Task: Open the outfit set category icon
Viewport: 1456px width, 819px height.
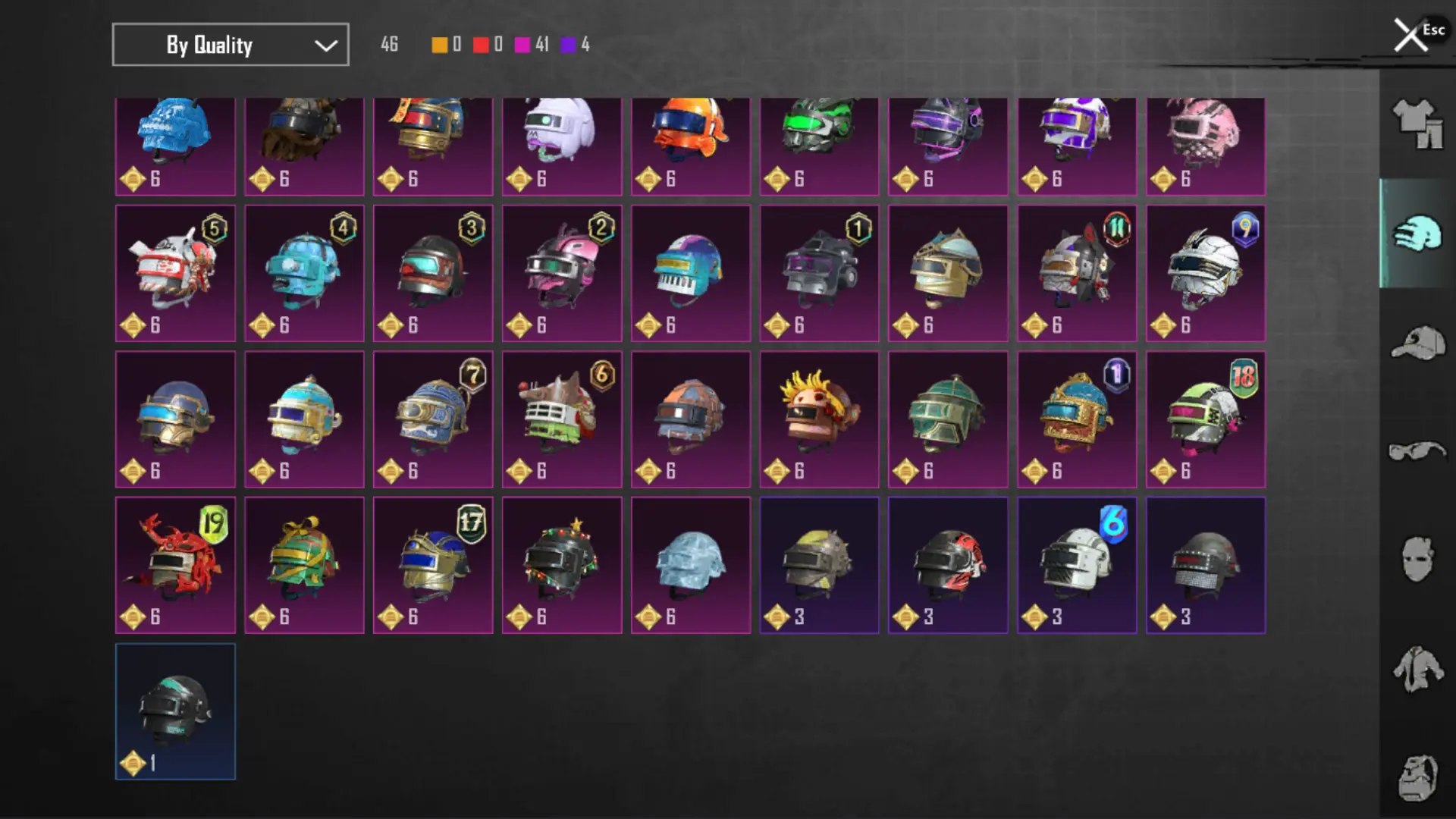Action: (1417, 124)
